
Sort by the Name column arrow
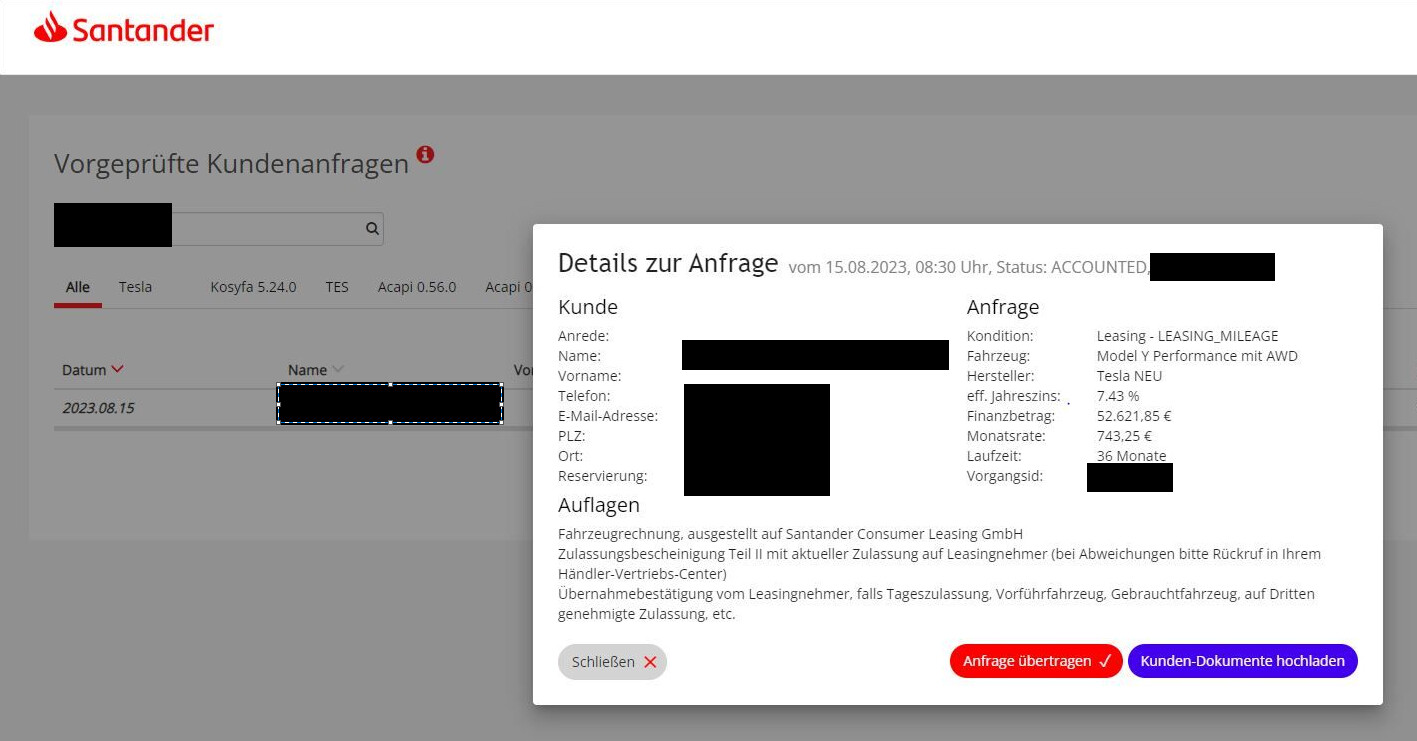coord(337,370)
